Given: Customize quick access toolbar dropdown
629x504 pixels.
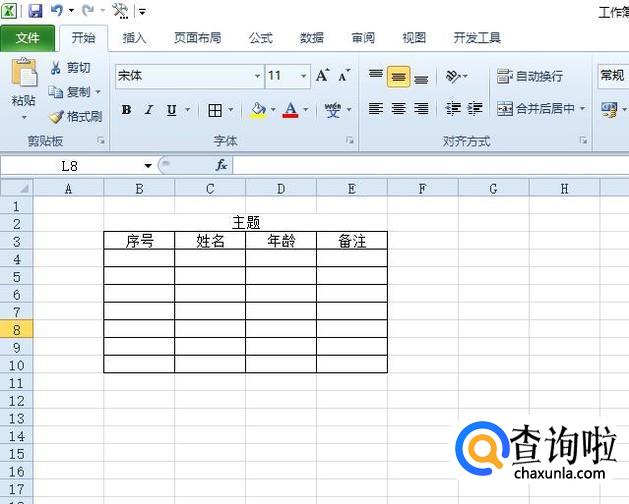Looking at the screenshot, I should (x=142, y=12).
